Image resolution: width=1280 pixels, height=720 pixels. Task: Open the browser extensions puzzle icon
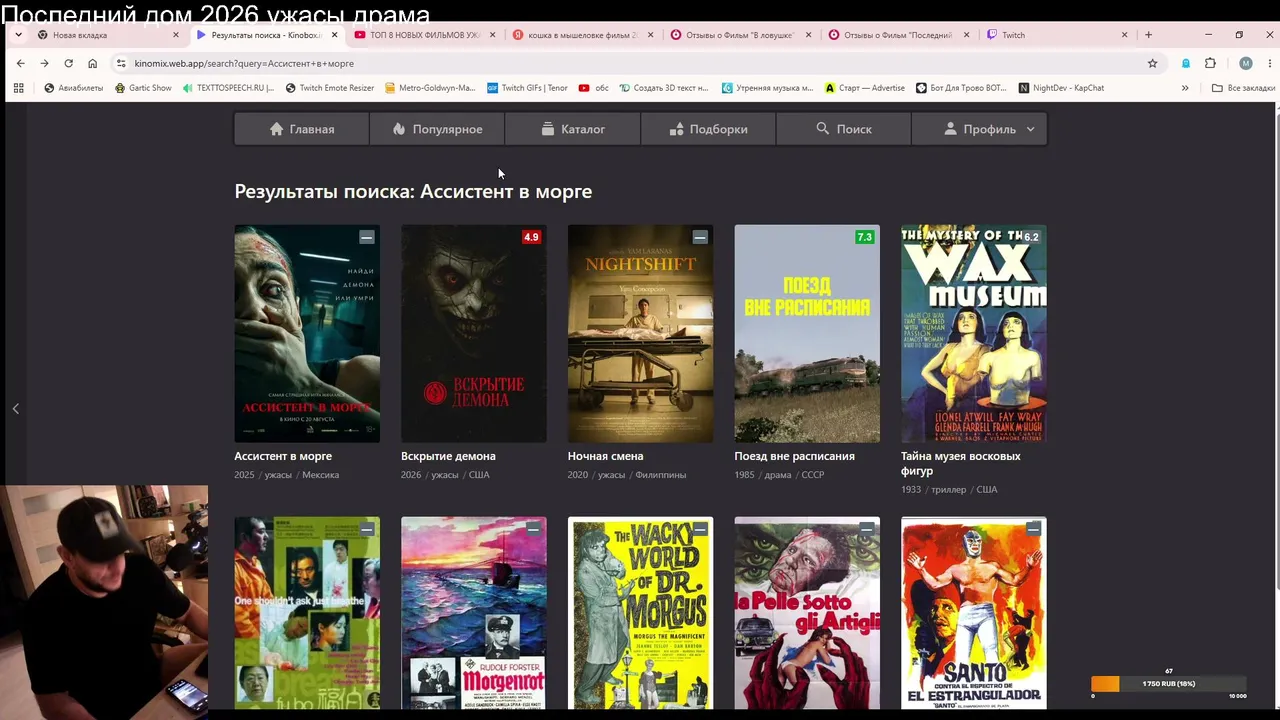tap(1210, 63)
